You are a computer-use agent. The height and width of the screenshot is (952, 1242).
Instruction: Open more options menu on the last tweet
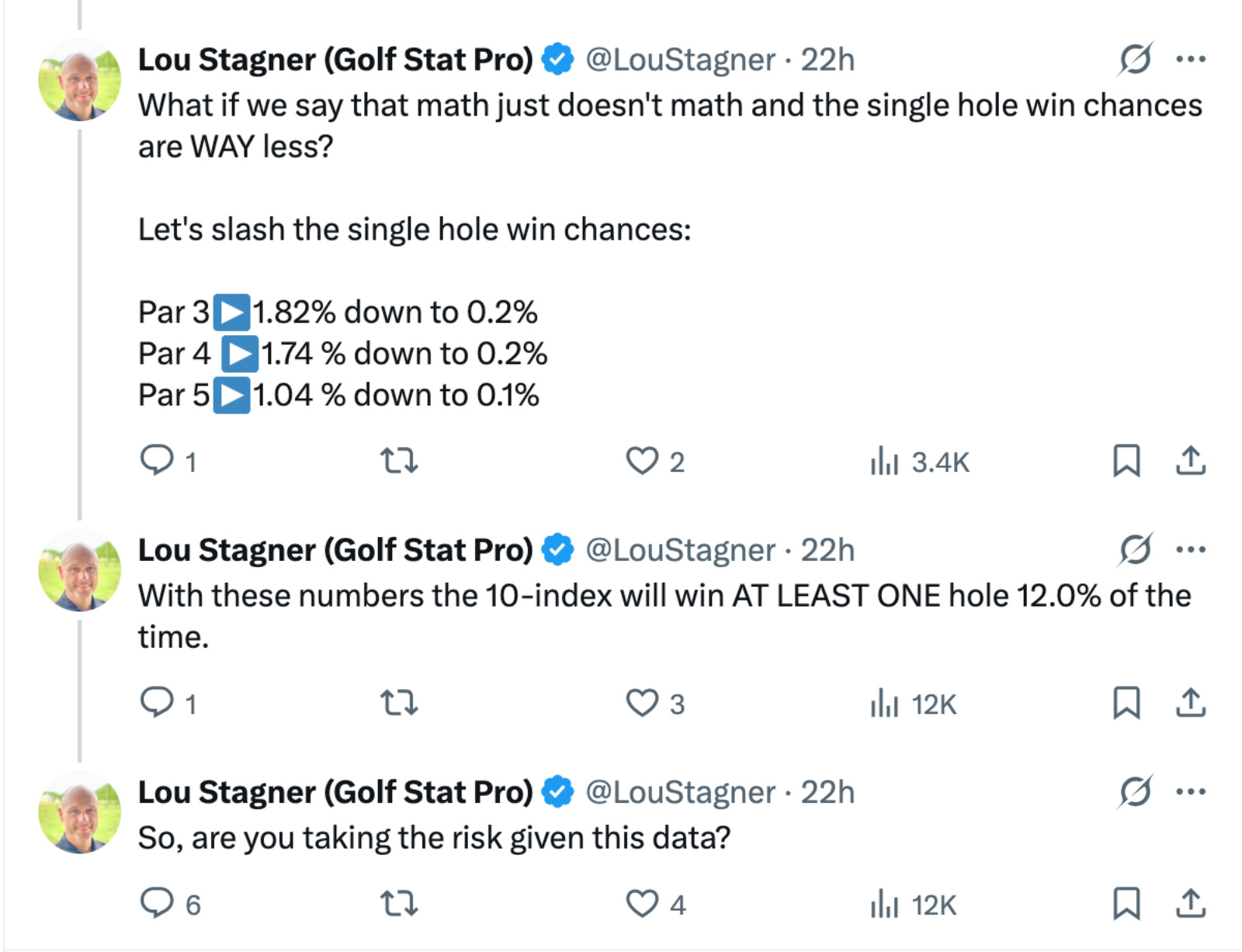[1190, 791]
